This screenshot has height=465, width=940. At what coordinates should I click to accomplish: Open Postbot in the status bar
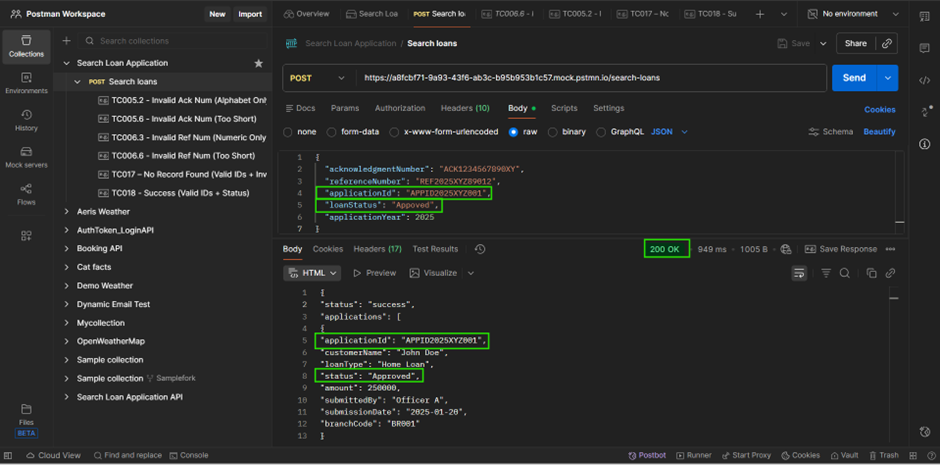647,455
